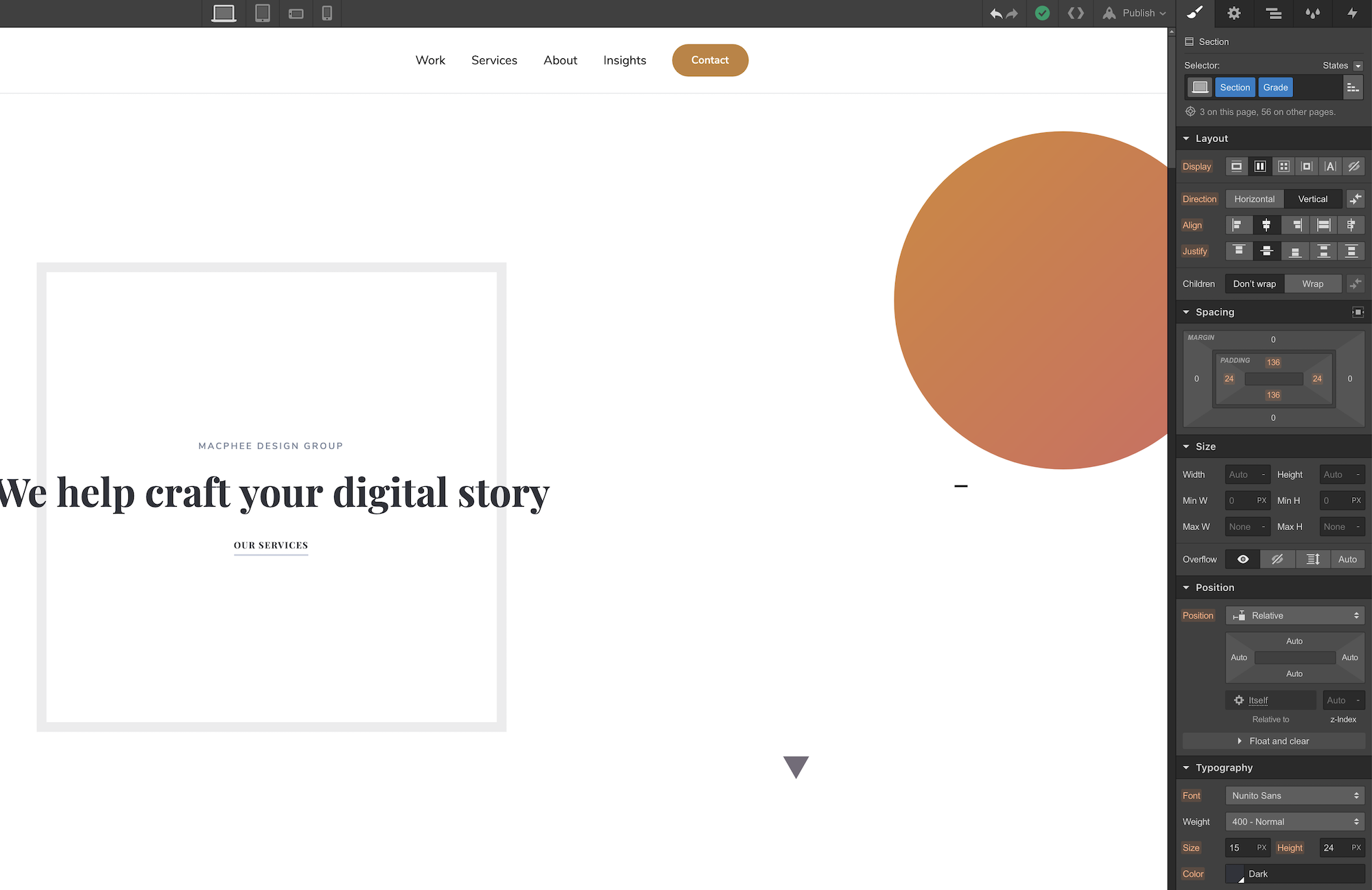
Task: Click the Services nav menu item
Action: (x=494, y=60)
